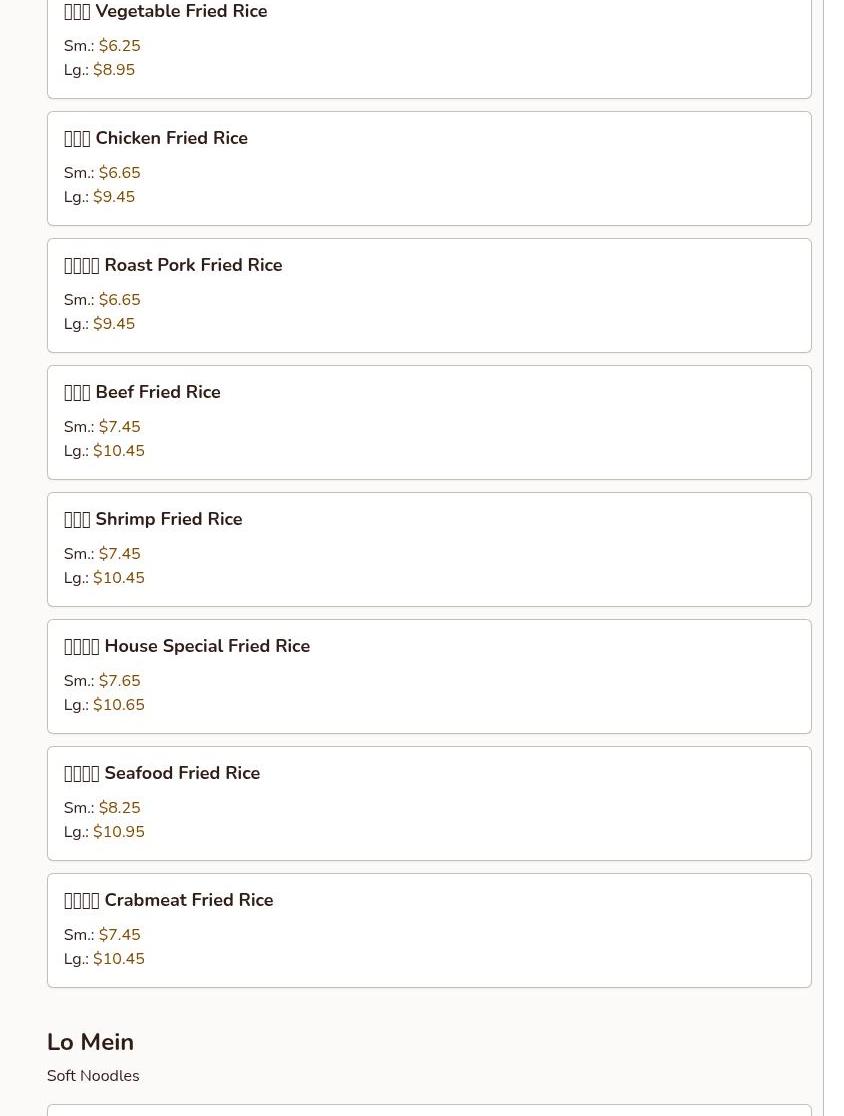The height and width of the screenshot is (1116, 844).
Task: Pick House Special Fried Rice large $10.65
Action: click(119, 705)
